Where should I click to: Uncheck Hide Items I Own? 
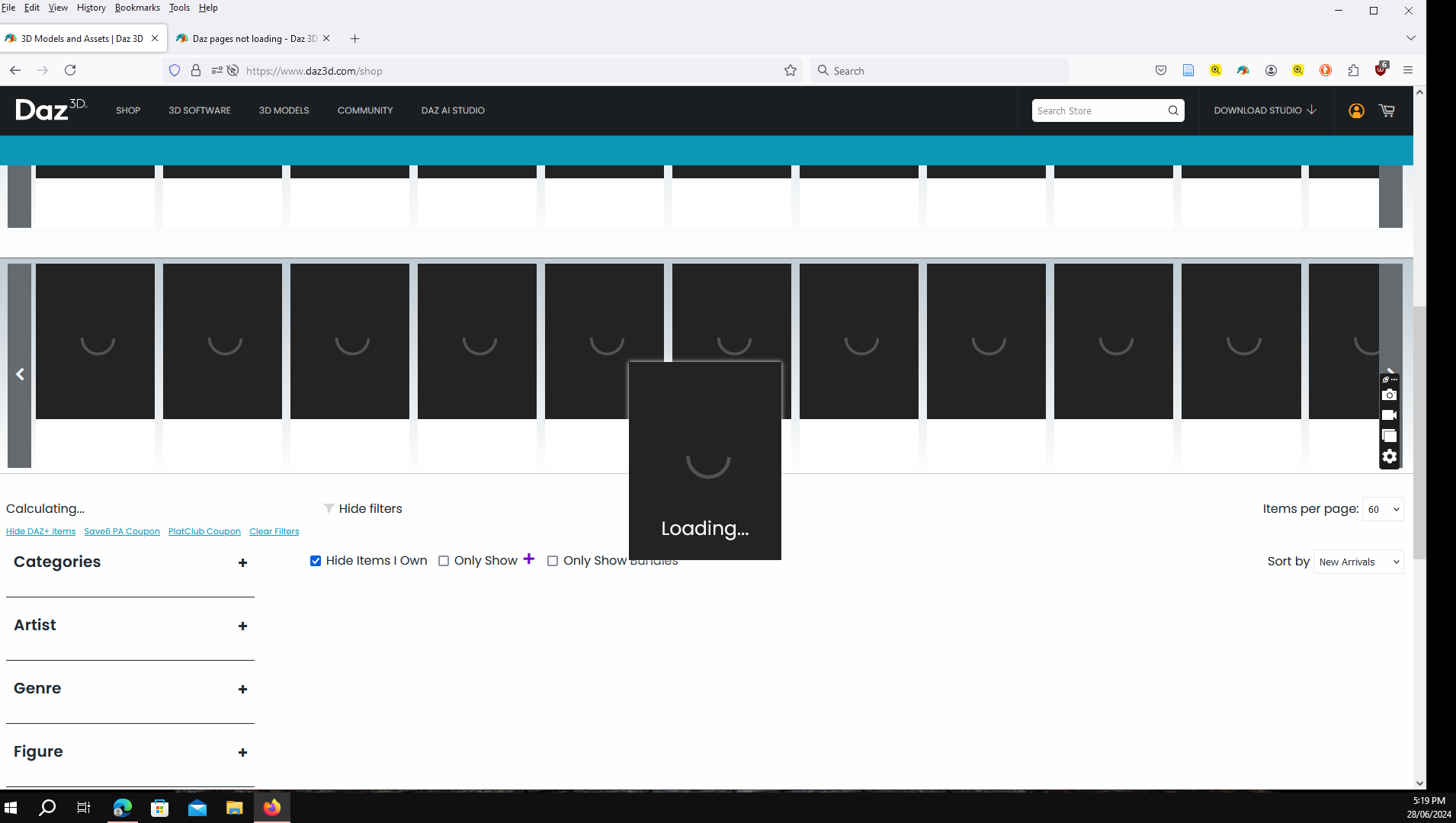point(316,561)
